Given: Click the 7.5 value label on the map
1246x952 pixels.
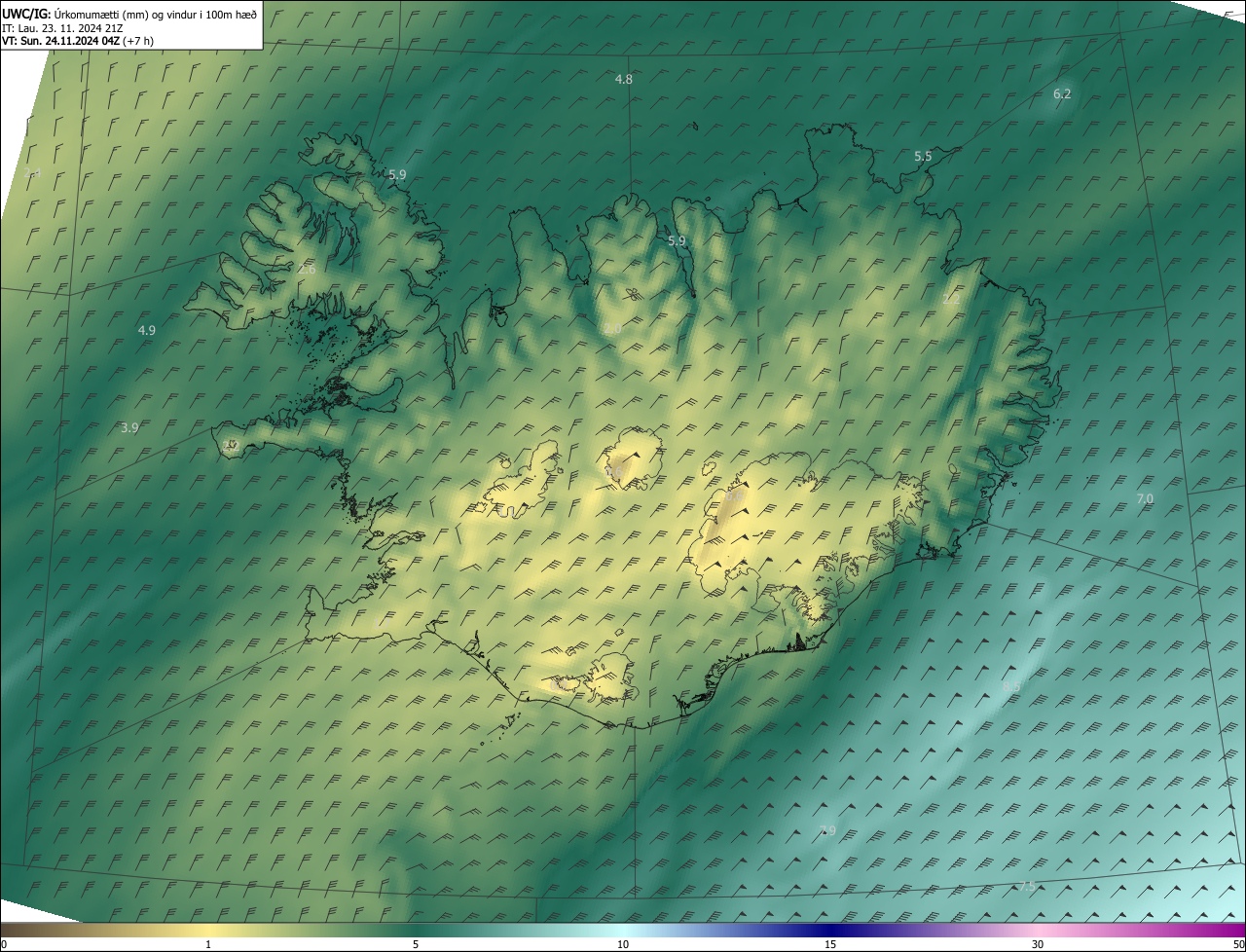Looking at the screenshot, I should pos(1027,886).
